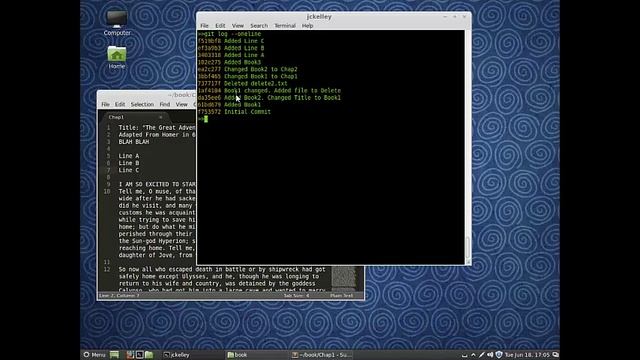Click the window list icon at taskbar end

555,355
